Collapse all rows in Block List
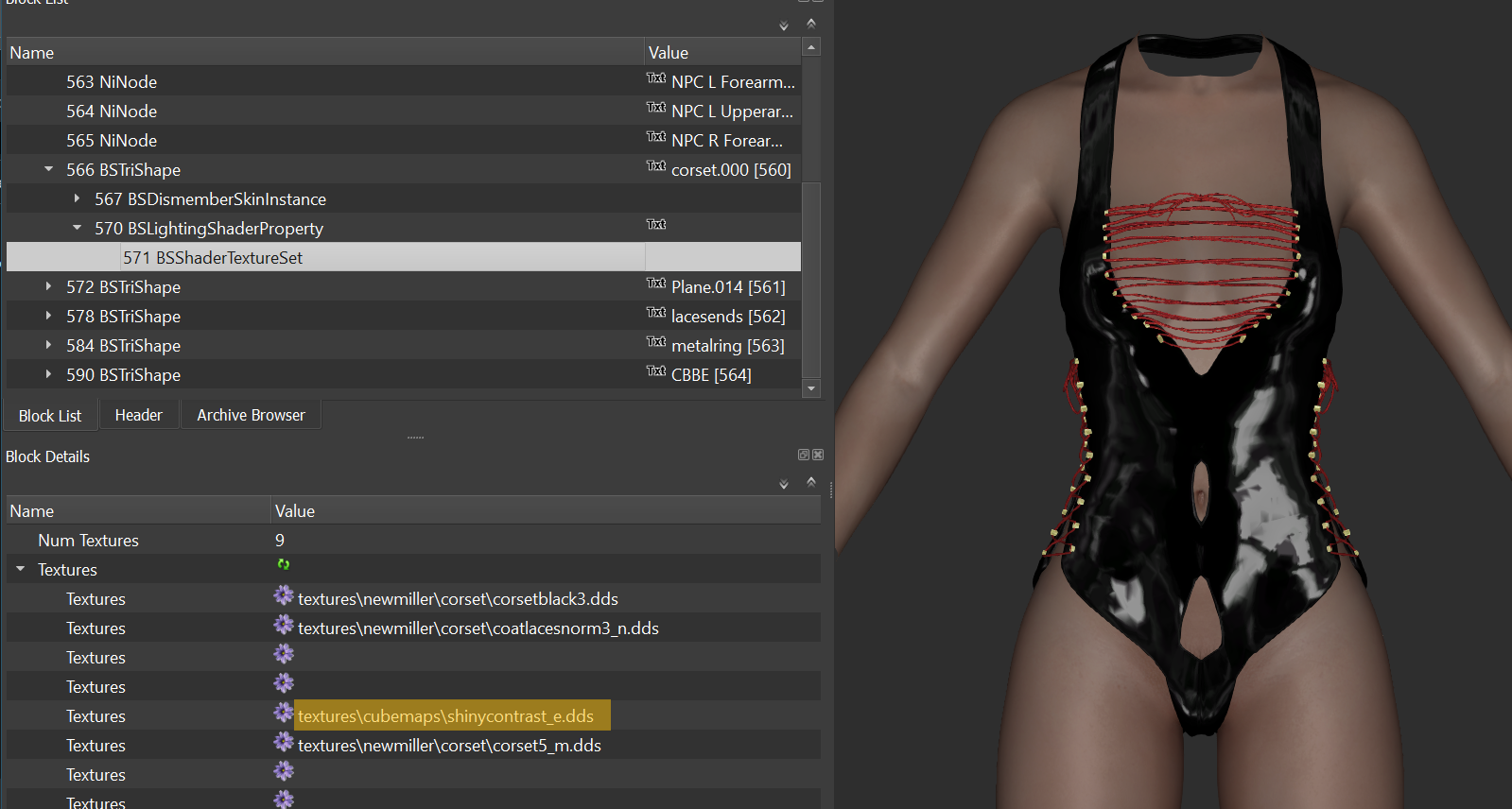This screenshot has height=809, width=1512. coord(811,24)
